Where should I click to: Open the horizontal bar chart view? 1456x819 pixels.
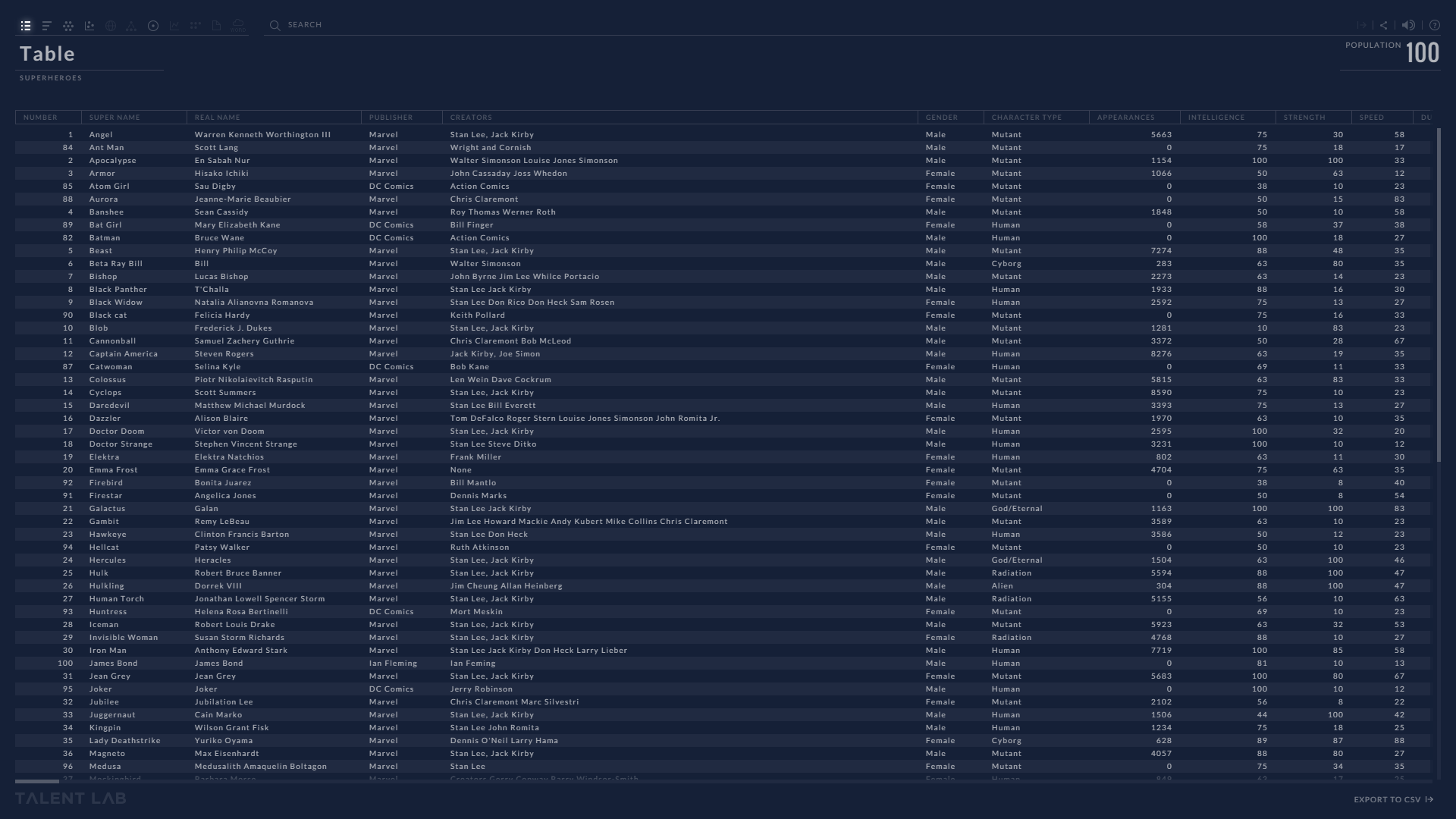coord(47,26)
